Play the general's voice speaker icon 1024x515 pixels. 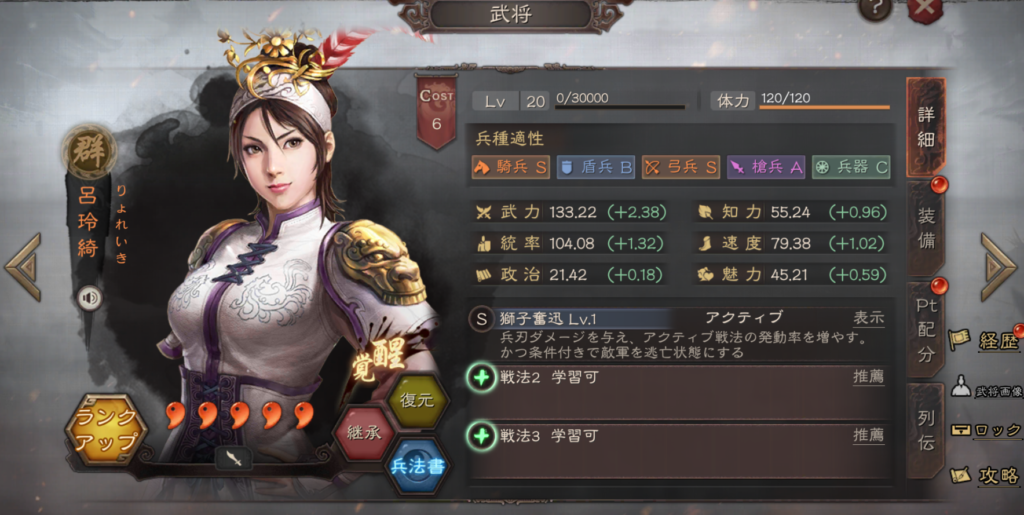coord(90,298)
